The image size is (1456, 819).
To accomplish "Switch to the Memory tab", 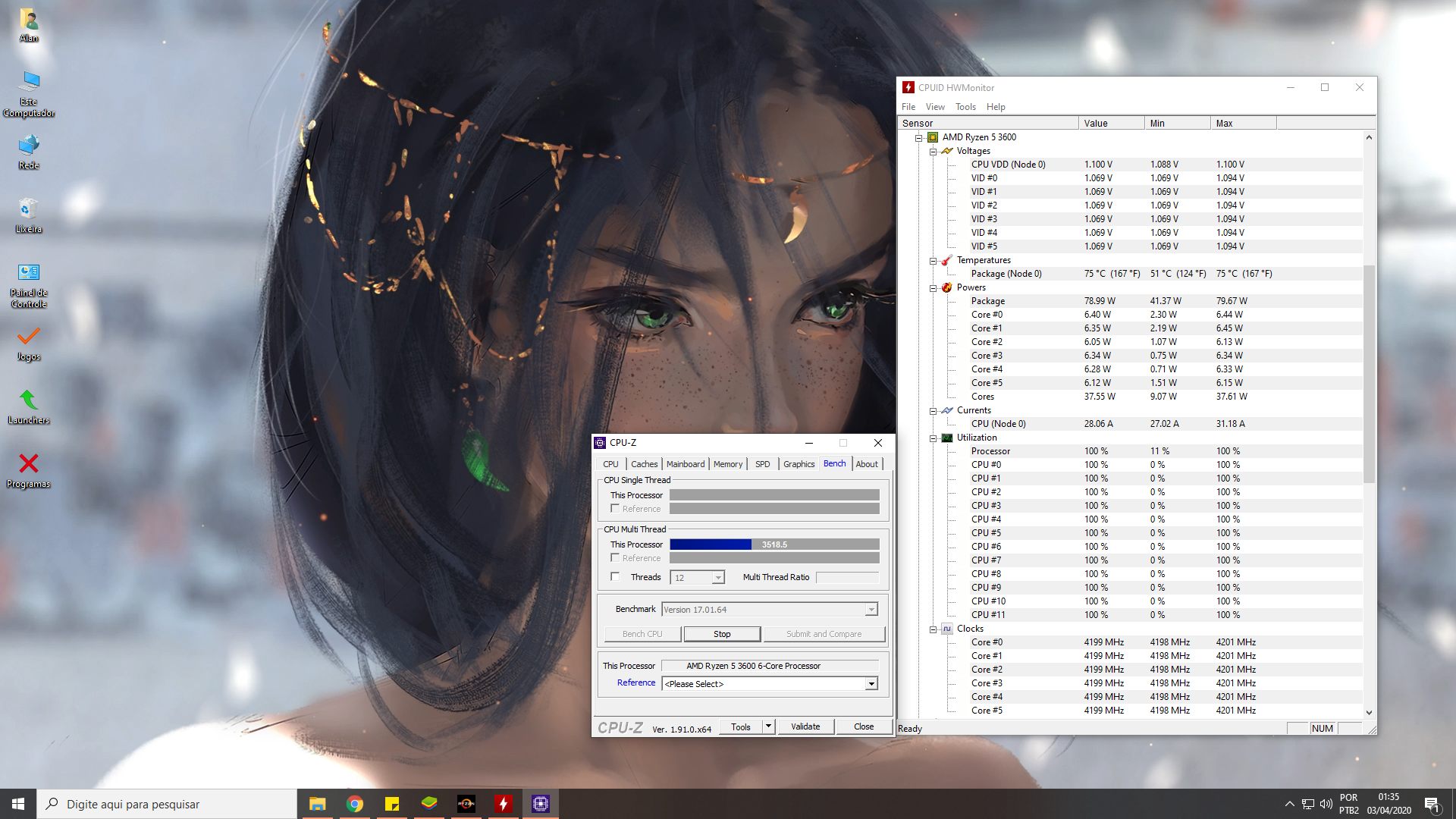I will click(728, 464).
